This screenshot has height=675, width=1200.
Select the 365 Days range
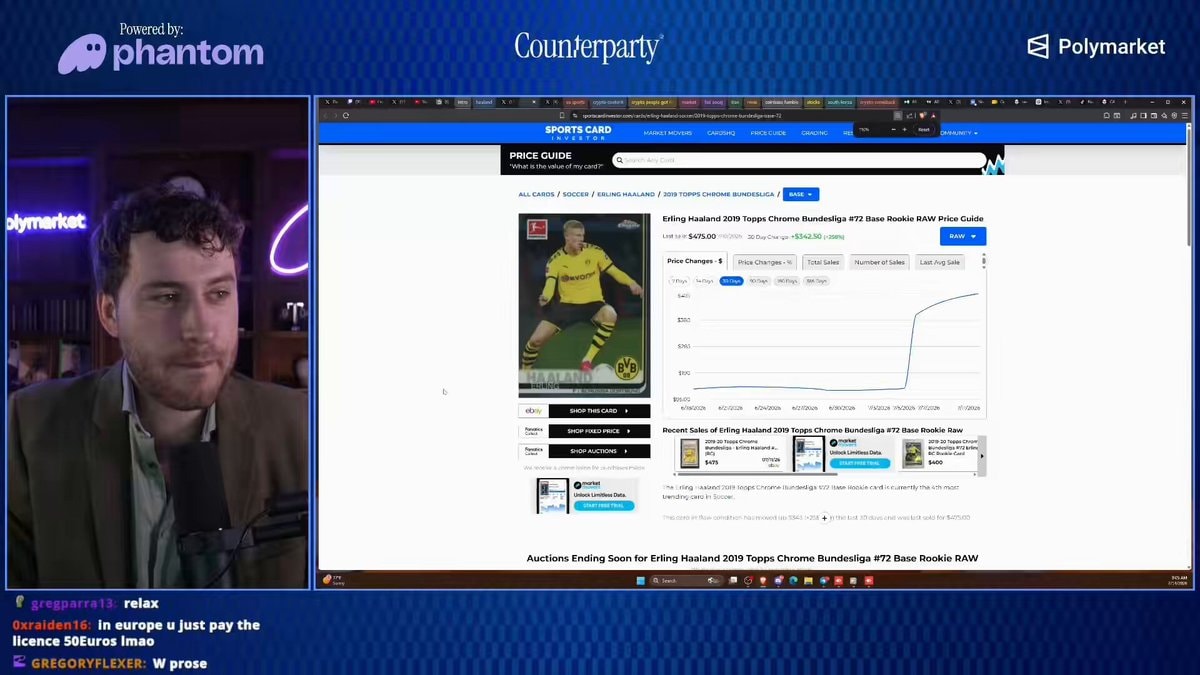(x=816, y=281)
